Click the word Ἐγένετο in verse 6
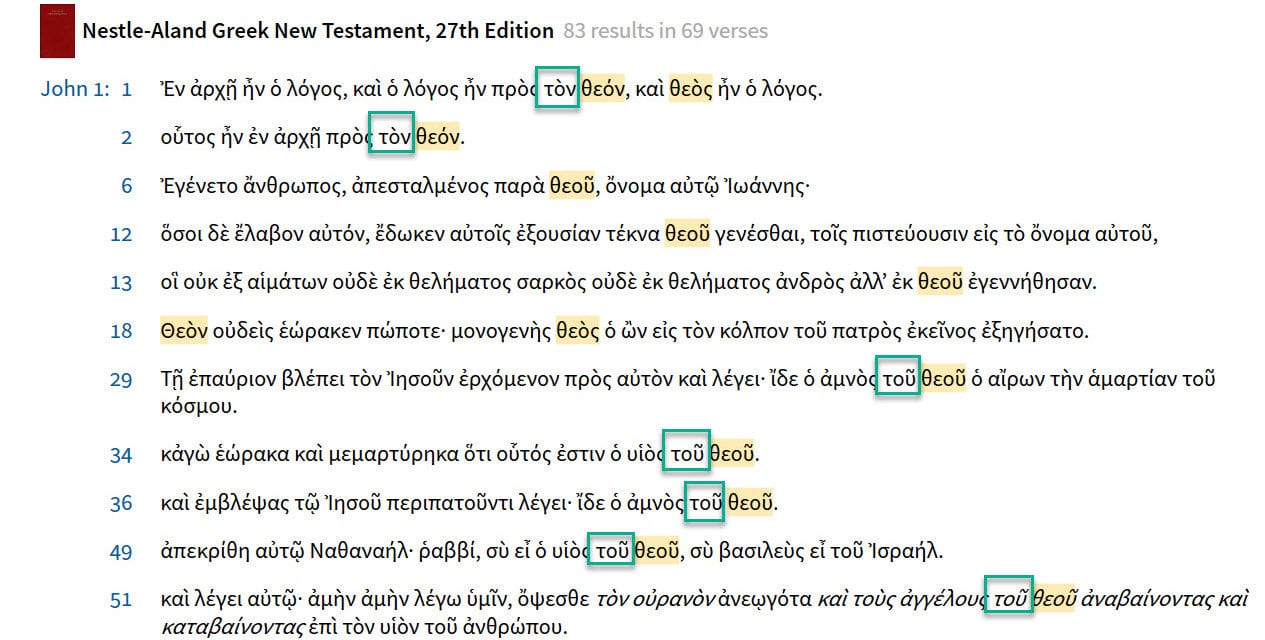The height and width of the screenshot is (640, 1265). [198, 186]
